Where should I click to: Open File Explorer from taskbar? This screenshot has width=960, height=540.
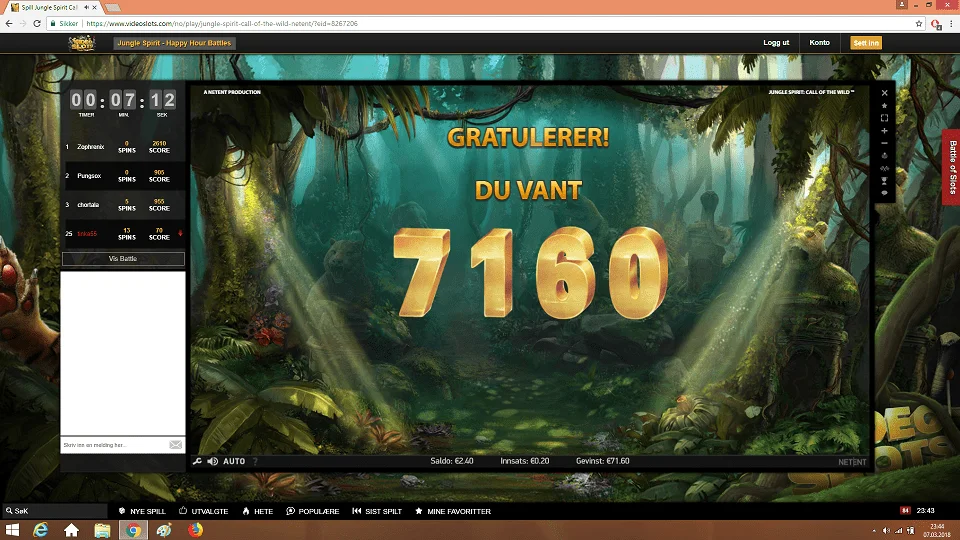tap(102, 530)
